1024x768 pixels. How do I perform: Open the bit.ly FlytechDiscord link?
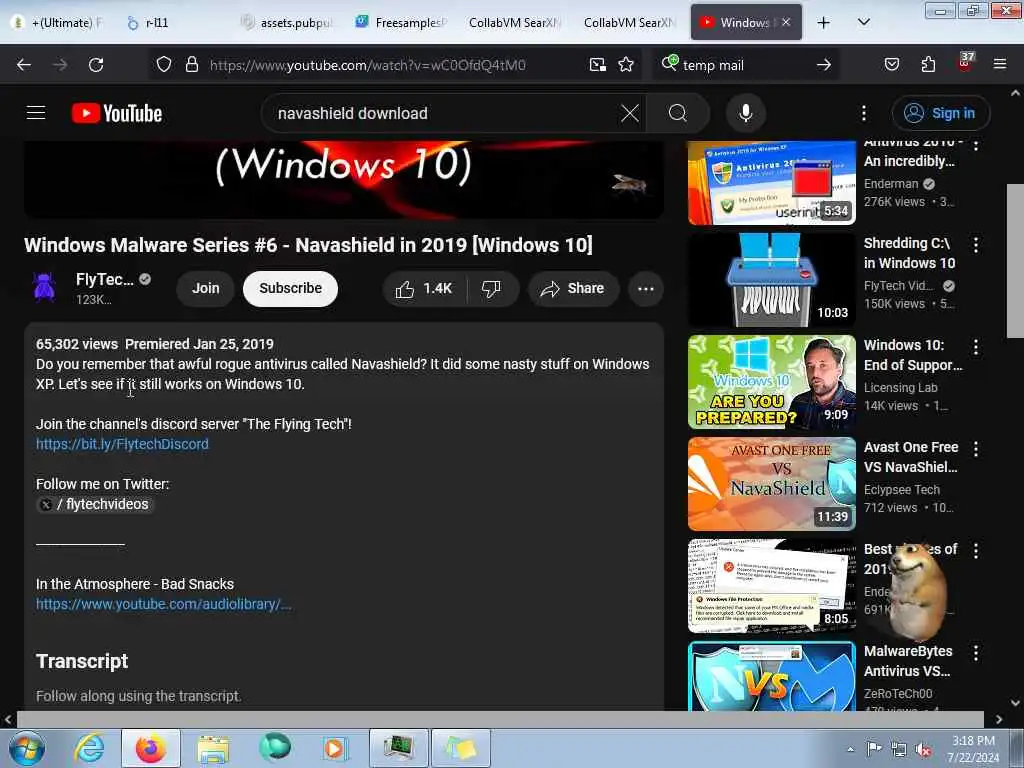(122, 444)
